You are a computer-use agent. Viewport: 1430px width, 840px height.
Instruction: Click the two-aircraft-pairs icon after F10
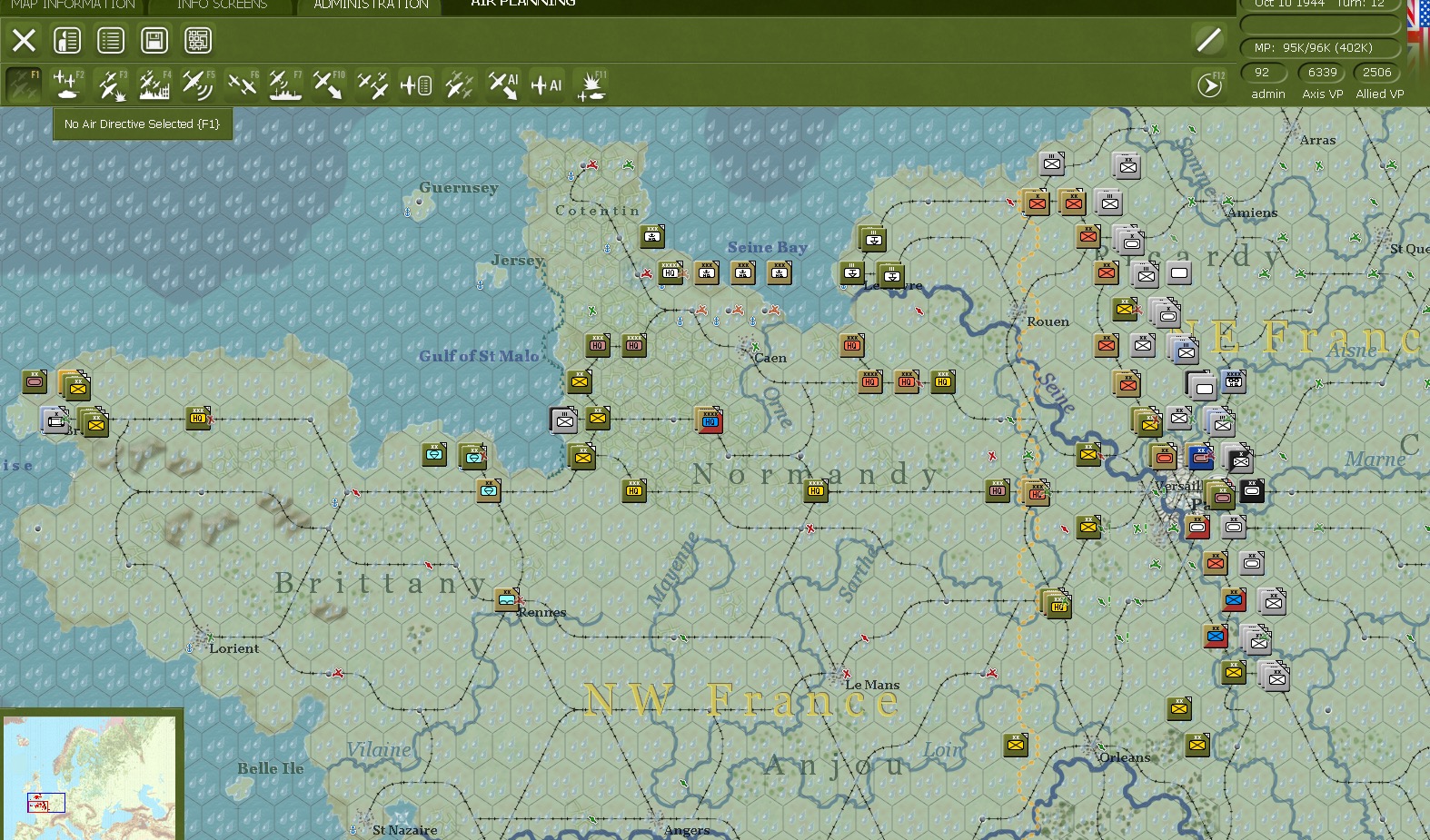372,84
